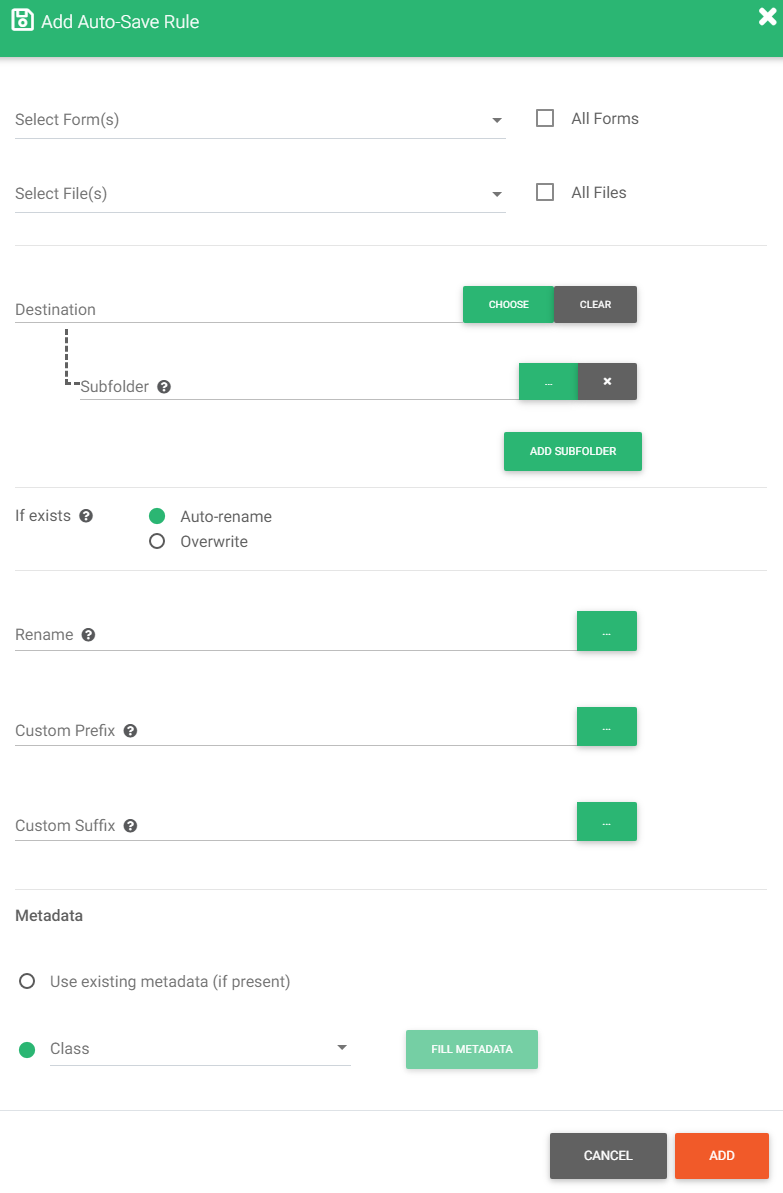Expand the Select File(s) dropdown

click(x=496, y=193)
